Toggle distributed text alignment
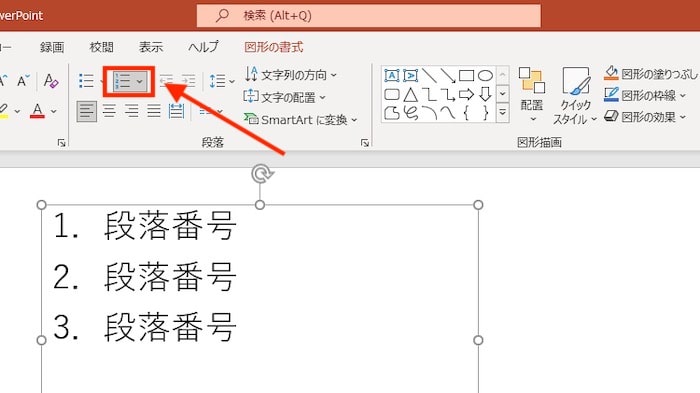This screenshot has height=393, width=700. coord(176,111)
